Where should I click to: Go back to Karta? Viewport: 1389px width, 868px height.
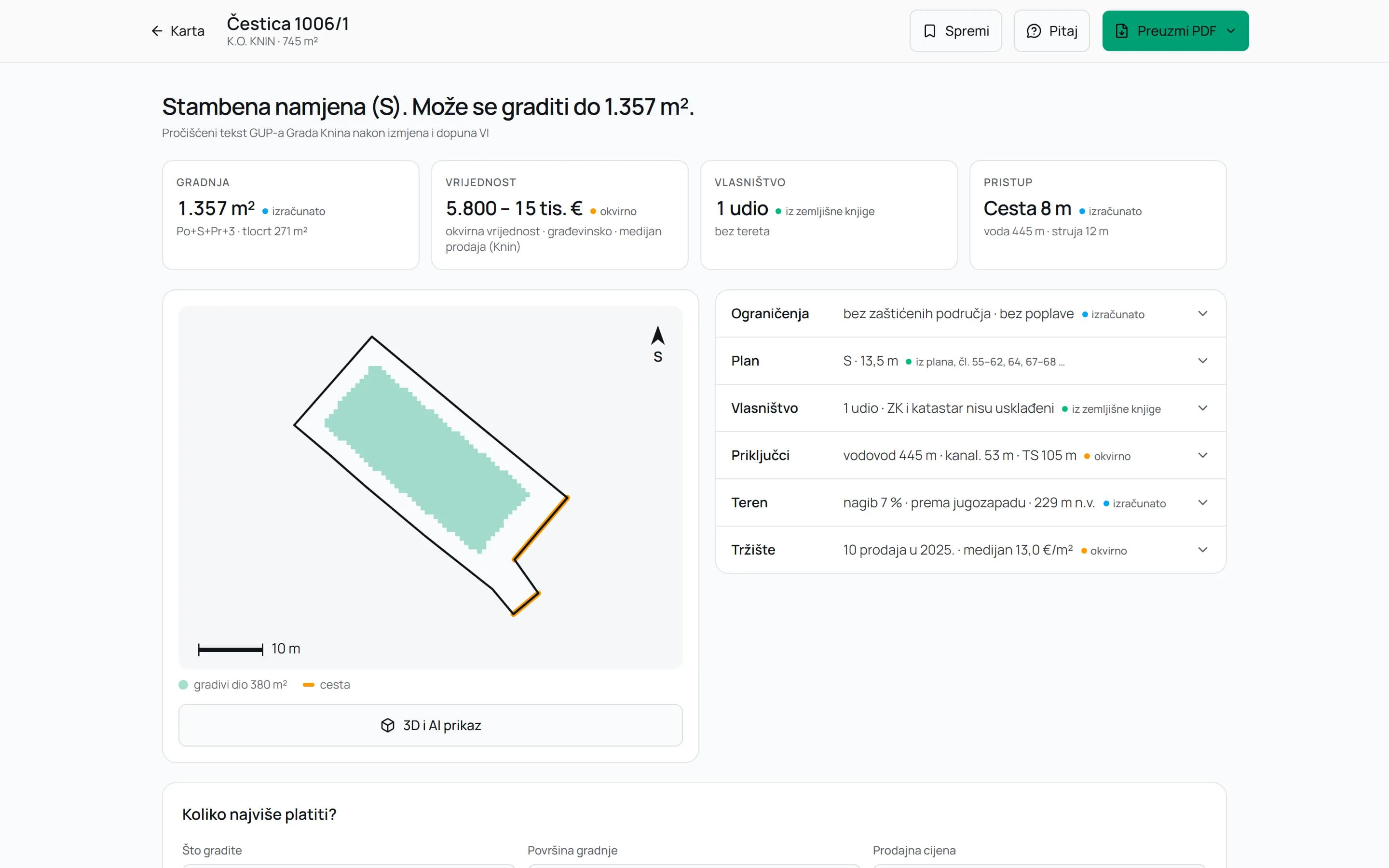177,31
